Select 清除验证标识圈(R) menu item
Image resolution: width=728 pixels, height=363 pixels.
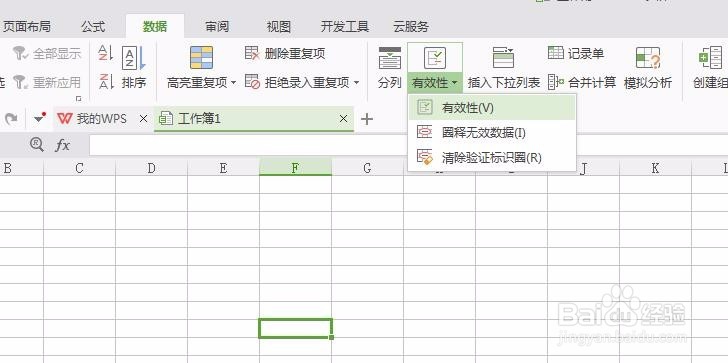pyautogui.click(x=492, y=158)
